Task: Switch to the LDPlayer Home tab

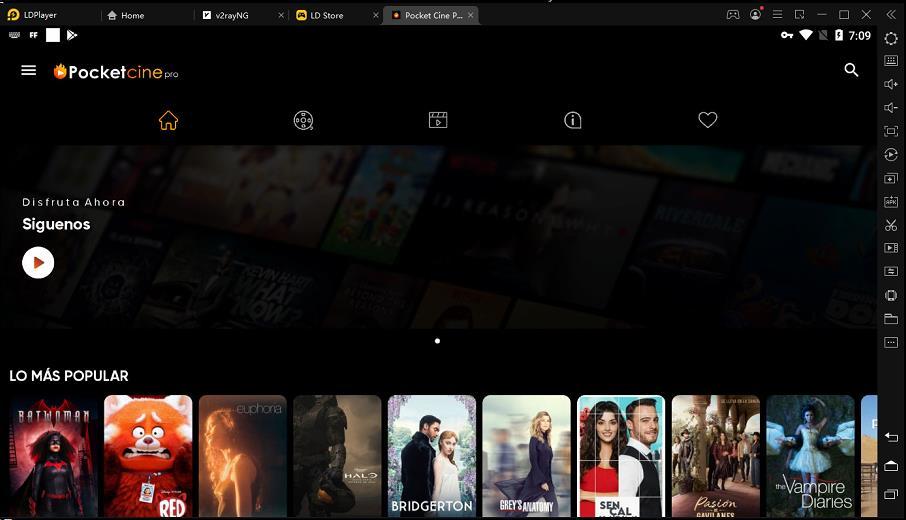Action: click(126, 16)
